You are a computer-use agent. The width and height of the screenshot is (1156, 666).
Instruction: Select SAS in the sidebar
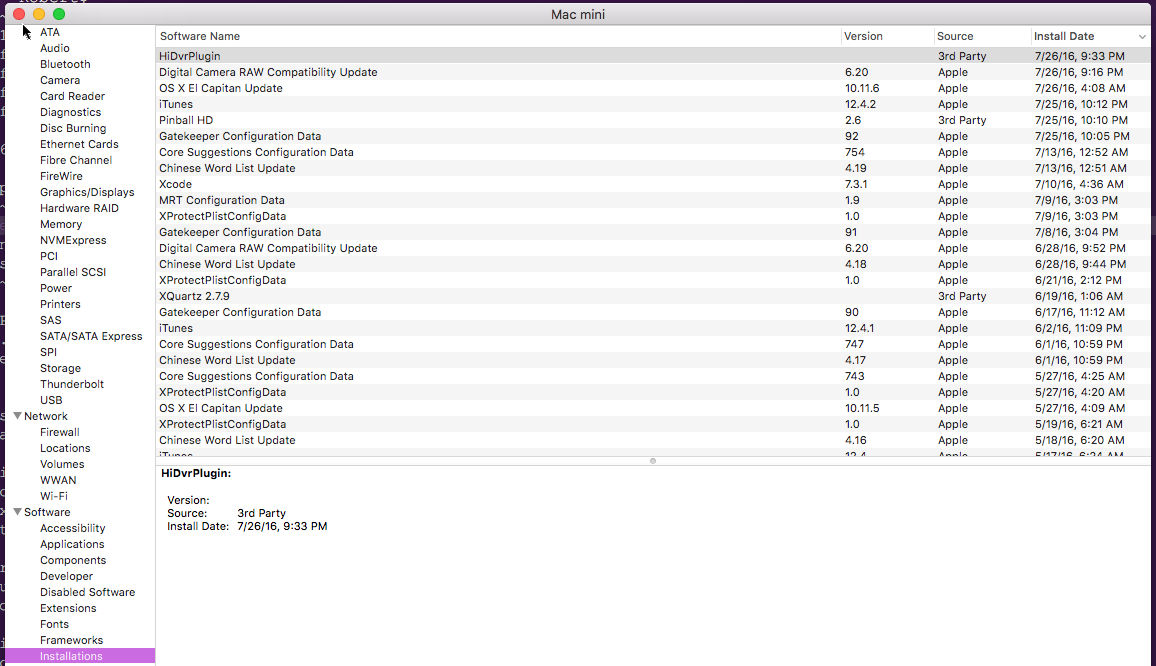51,320
